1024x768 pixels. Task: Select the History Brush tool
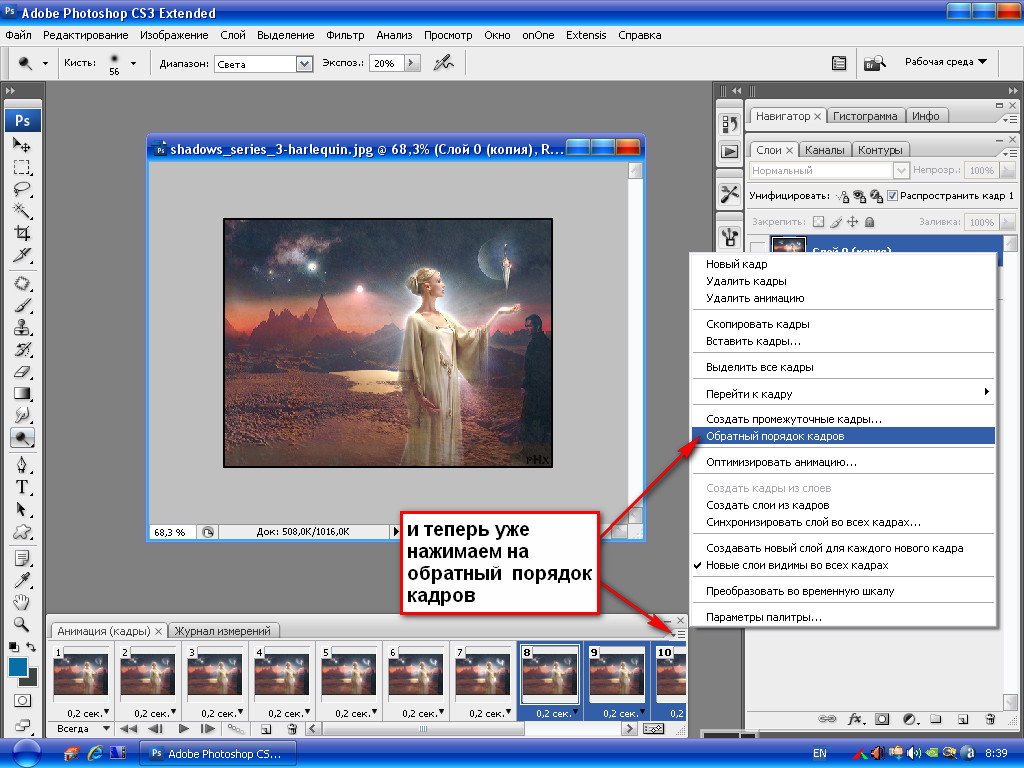coord(22,349)
